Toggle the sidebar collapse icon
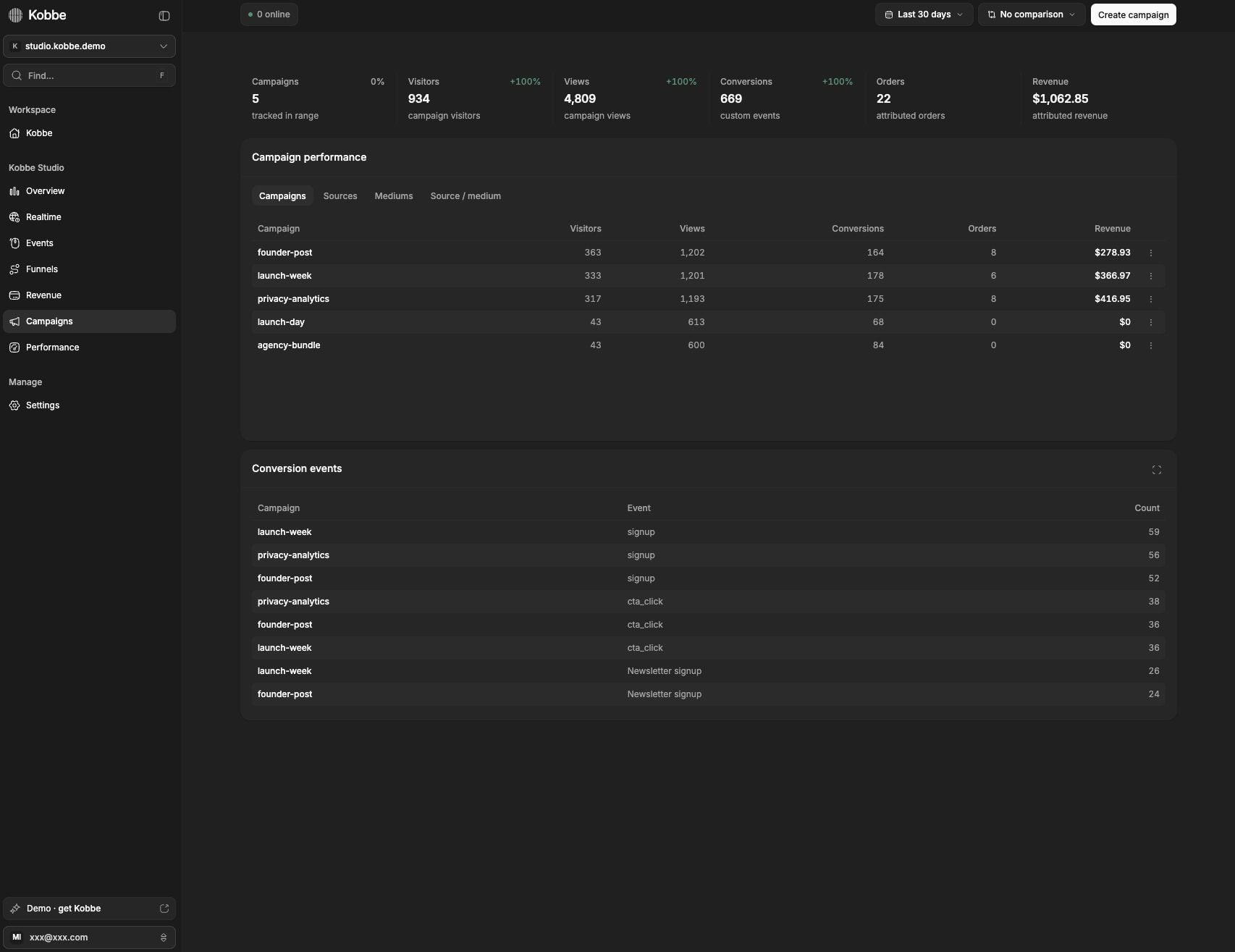1235x952 pixels. coord(164,16)
